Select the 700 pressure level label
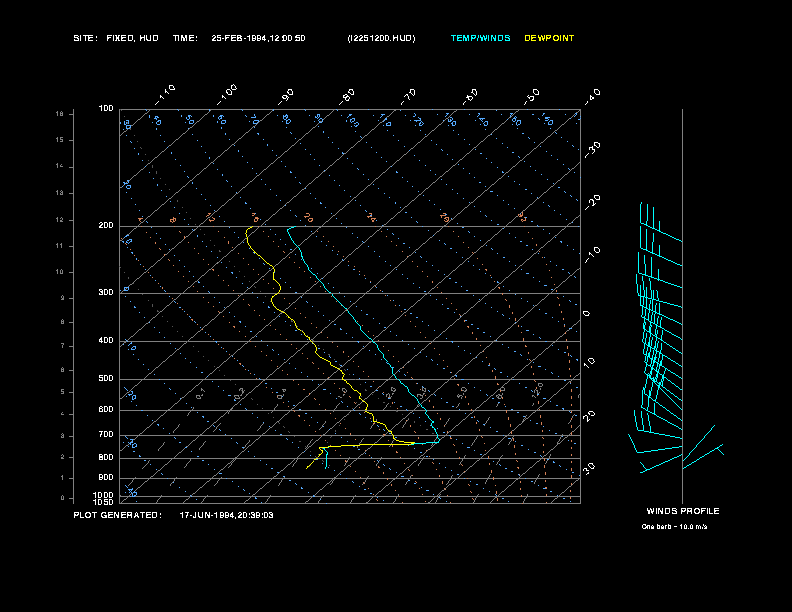This screenshot has height=612, width=792. (x=106, y=435)
